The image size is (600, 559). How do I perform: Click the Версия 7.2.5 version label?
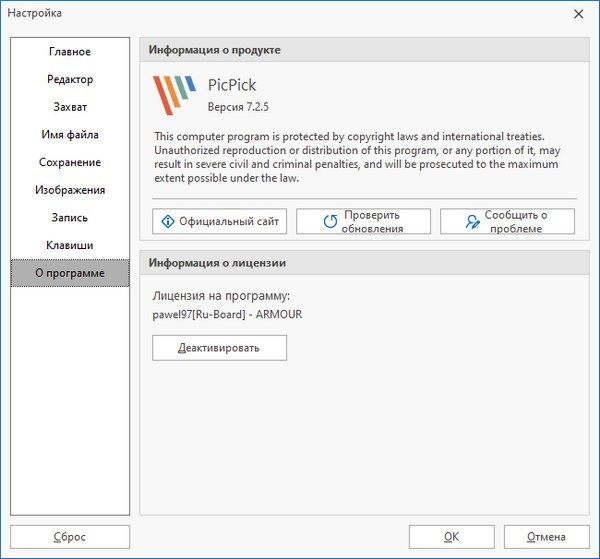[238, 106]
